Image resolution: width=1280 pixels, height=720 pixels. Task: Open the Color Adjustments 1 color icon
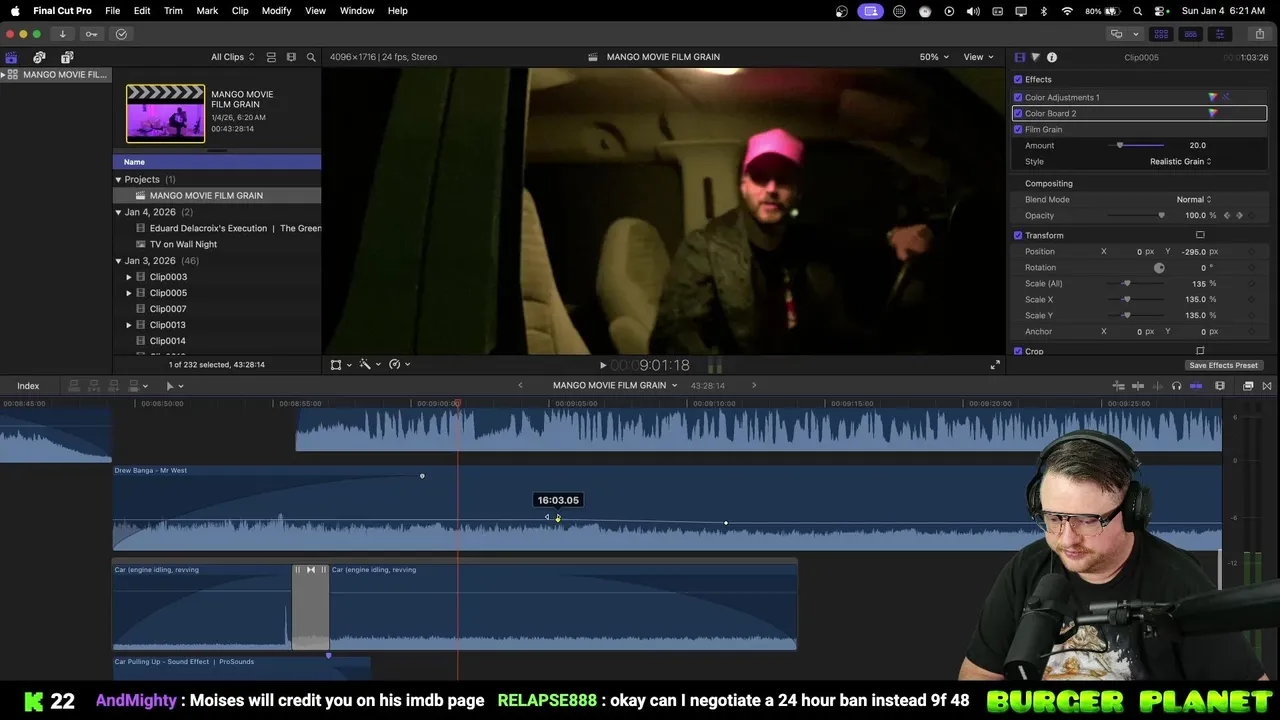tap(1213, 97)
